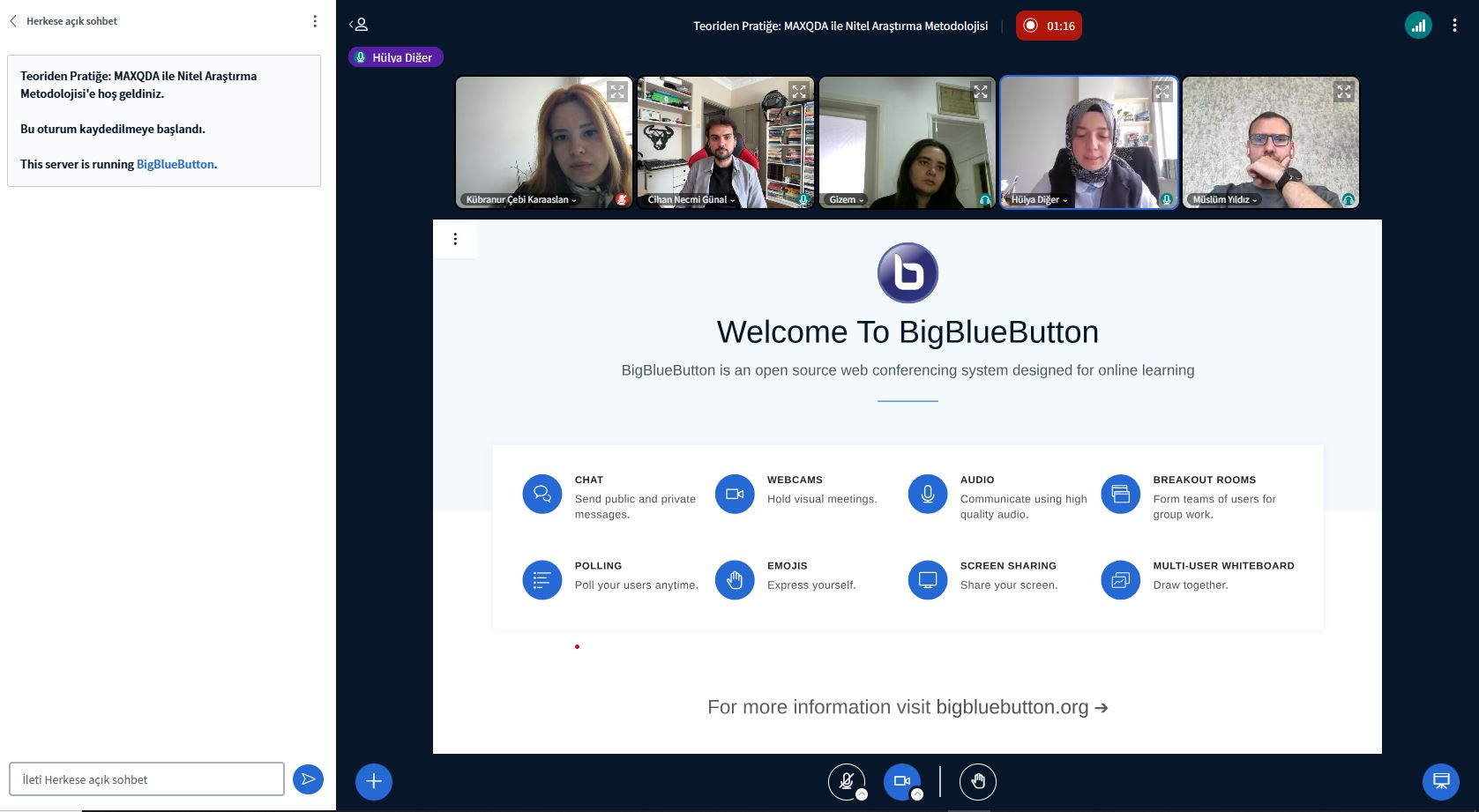1479x812 pixels.
Task: Unmute the microphone button
Action: coord(845,780)
